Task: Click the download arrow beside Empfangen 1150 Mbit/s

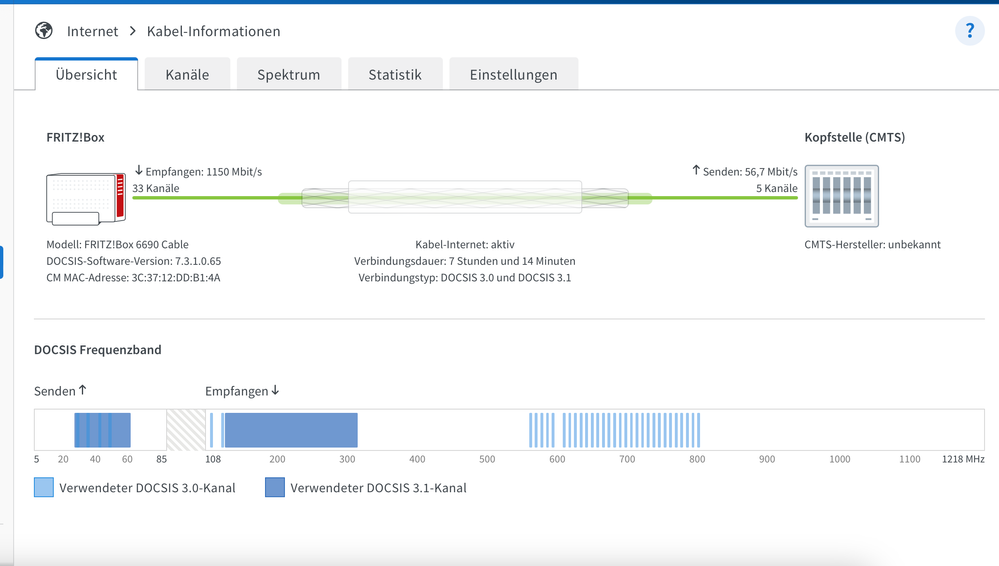Action: (x=138, y=171)
